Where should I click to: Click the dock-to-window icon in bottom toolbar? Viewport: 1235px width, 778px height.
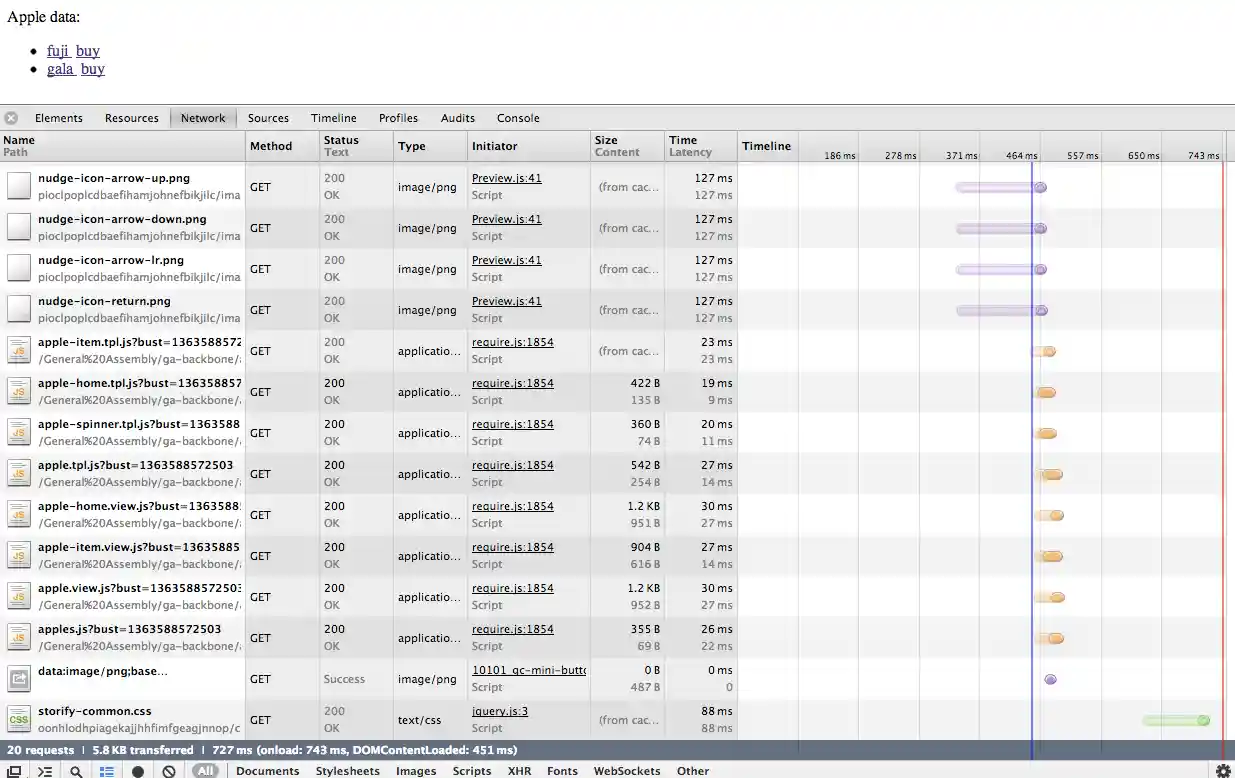pyautogui.click(x=14, y=771)
